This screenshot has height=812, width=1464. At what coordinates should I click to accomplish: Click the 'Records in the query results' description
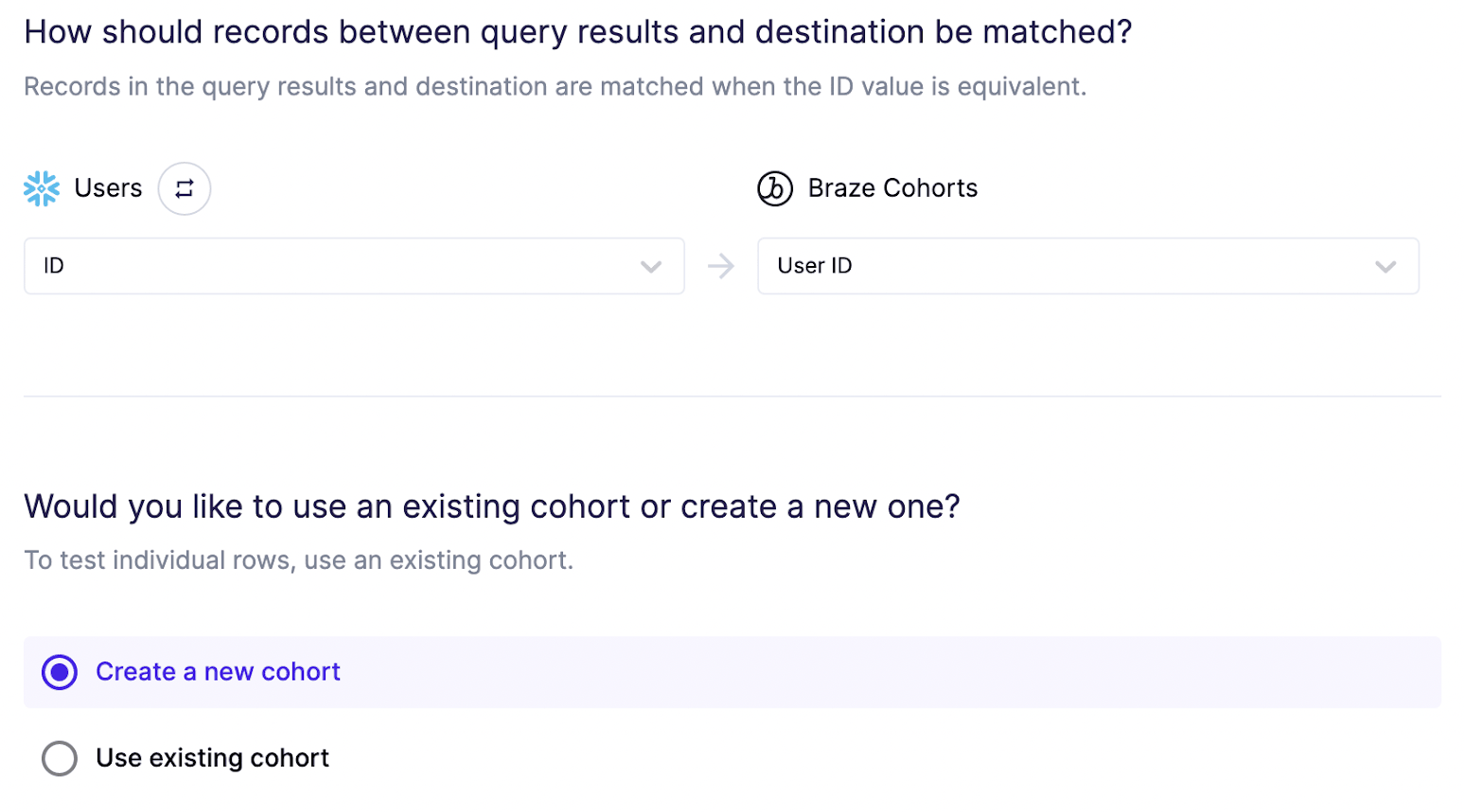[555, 87]
